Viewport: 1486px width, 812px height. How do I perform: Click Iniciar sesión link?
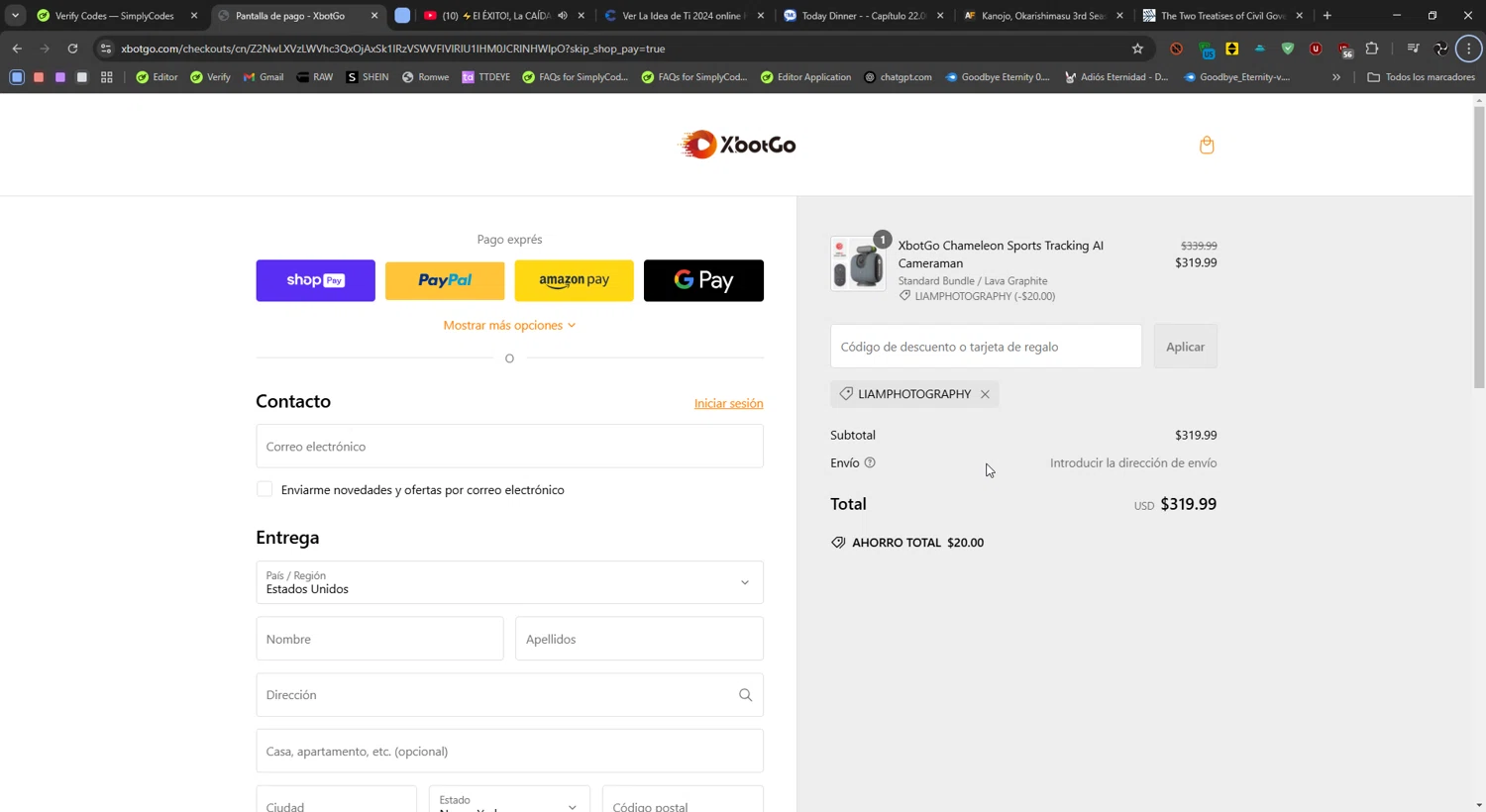coord(728,403)
